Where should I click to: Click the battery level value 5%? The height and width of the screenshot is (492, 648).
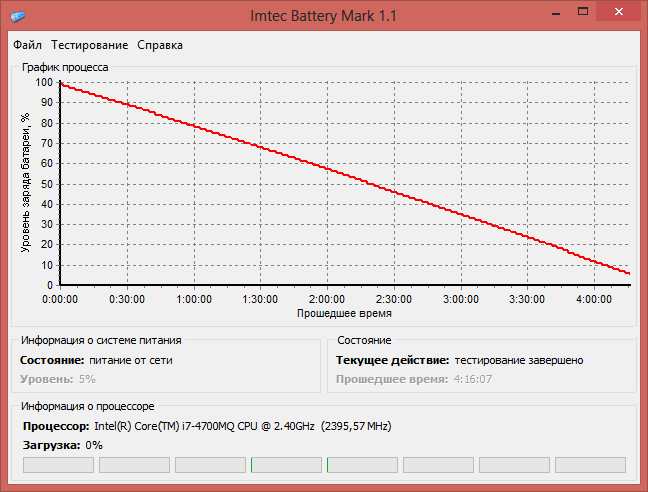[87, 379]
